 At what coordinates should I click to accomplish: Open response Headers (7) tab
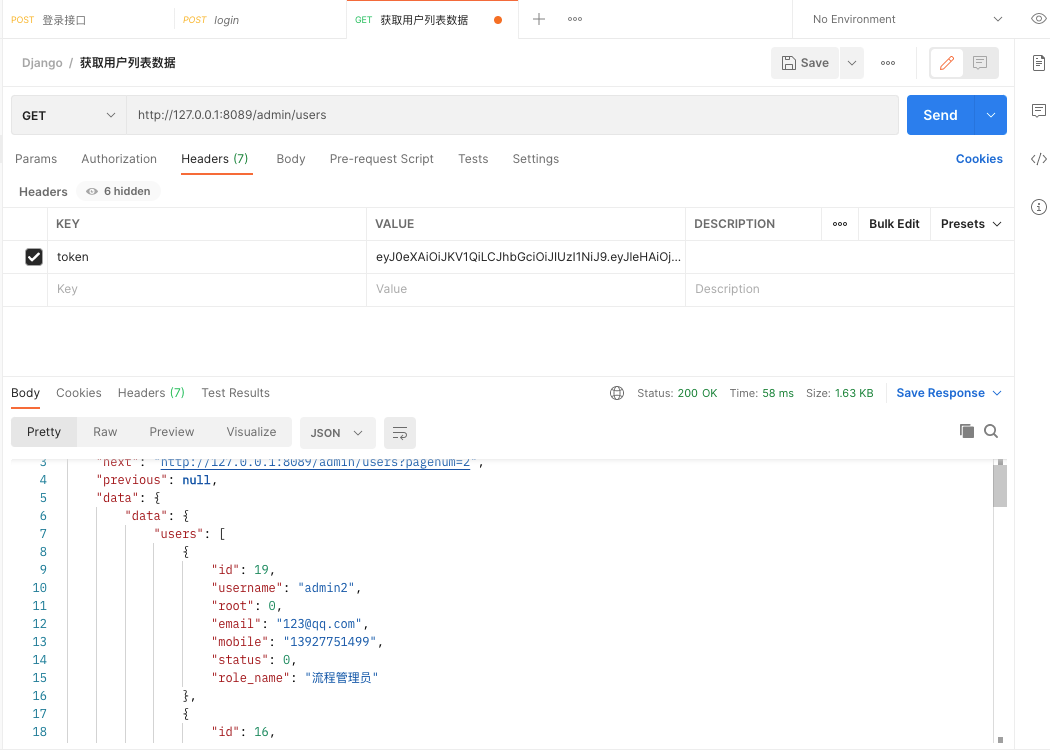pos(151,393)
